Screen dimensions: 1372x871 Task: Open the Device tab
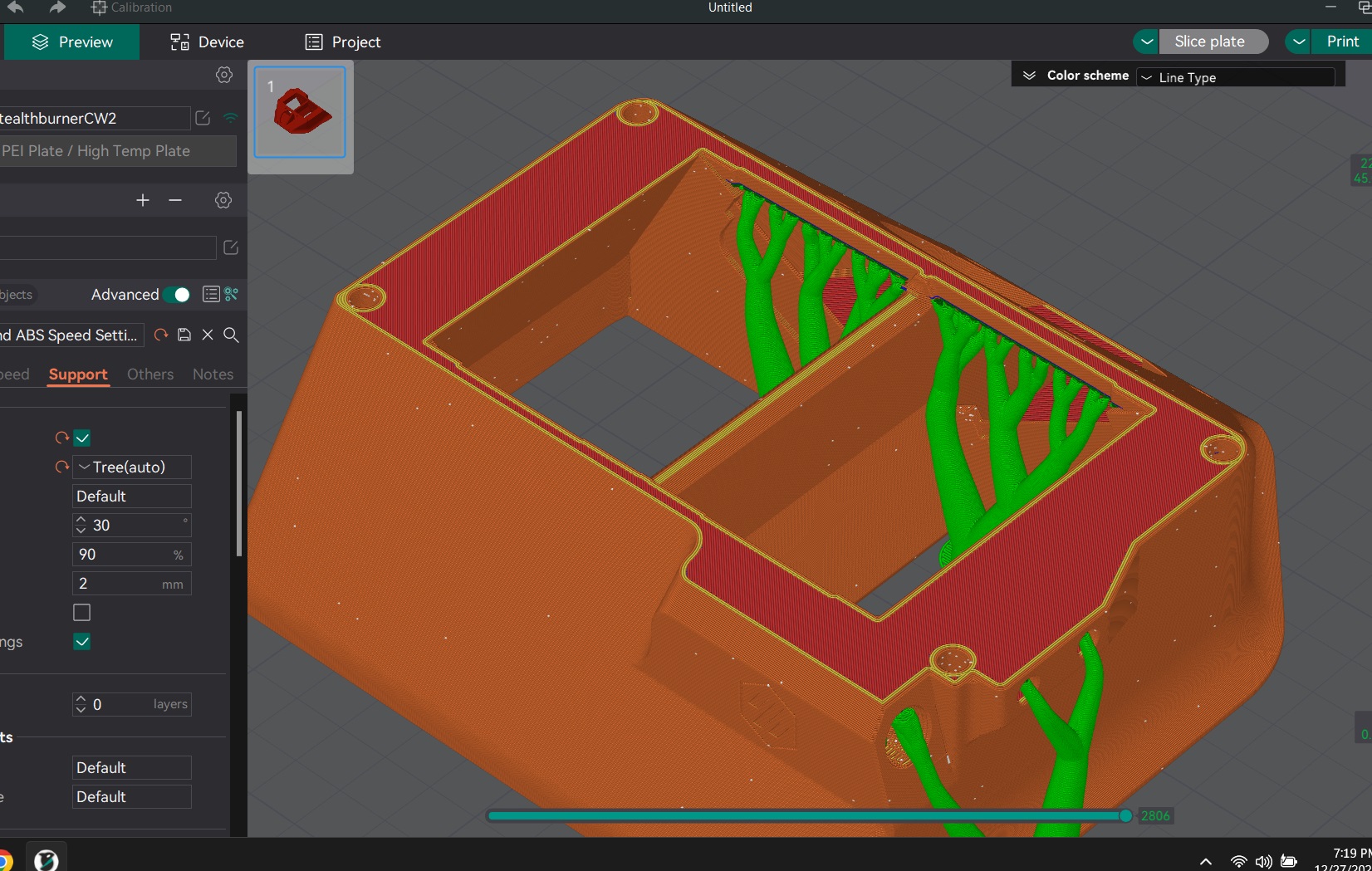pos(208,42)
